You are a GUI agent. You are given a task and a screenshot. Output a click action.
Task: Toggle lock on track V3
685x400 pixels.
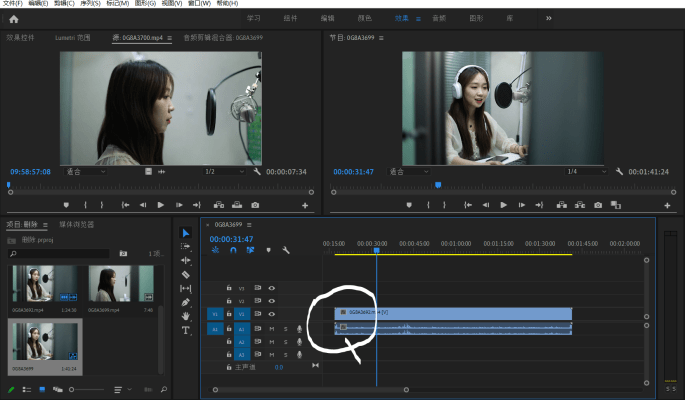(229, 288)
